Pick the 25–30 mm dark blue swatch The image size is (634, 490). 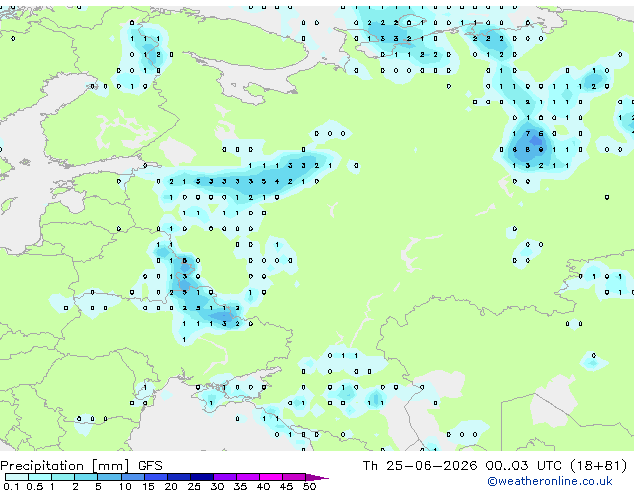click(201, 477)
